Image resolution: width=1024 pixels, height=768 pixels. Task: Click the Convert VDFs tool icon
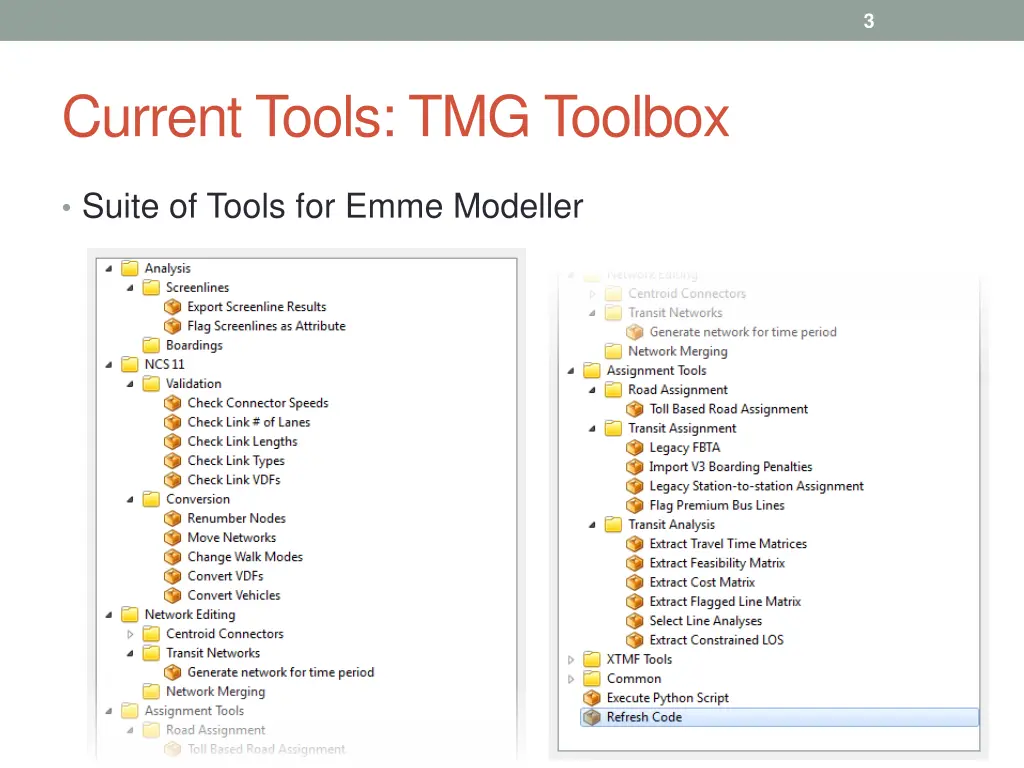(172, 576)
